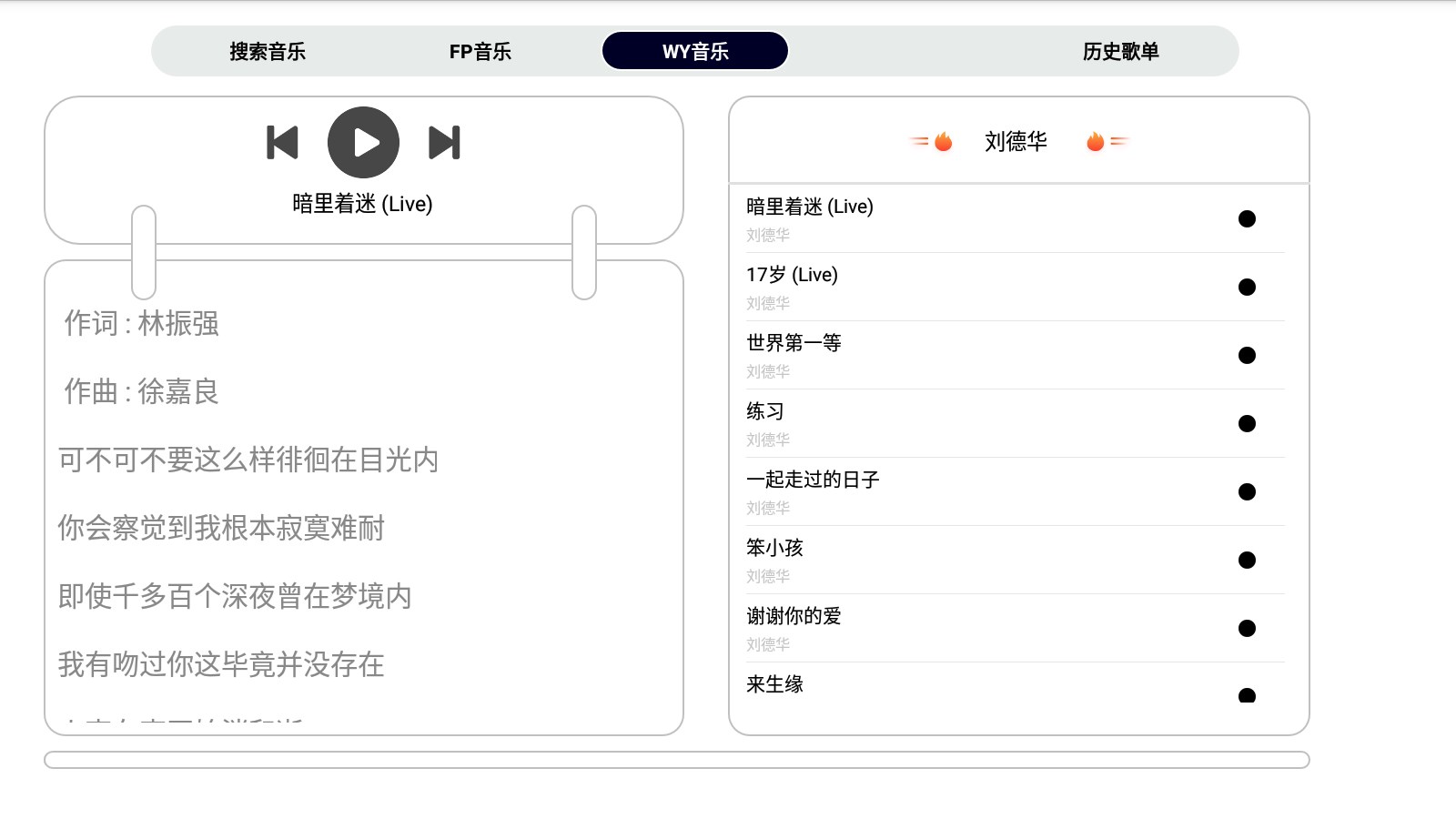The height and width of the screenshot is (819, 1456).
Task: Click the previous track icon
Action: (x=282, y=142)
